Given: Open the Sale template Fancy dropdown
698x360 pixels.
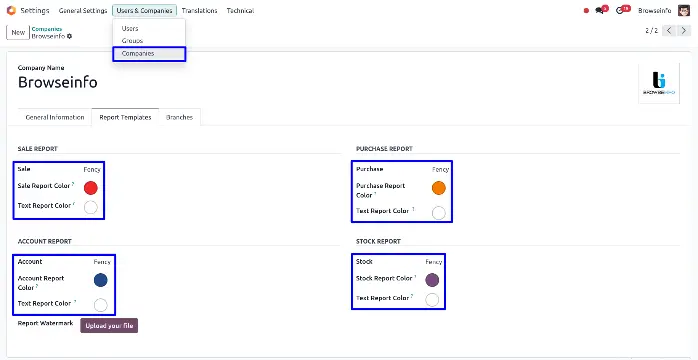Looking at the screenshot, I should (x=92, y=170).
